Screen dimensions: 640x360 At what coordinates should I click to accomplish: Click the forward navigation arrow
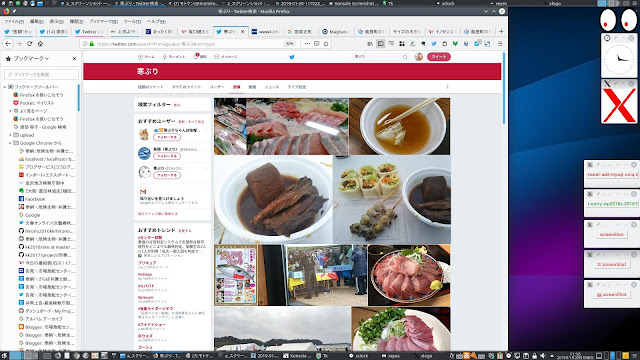tap(19, 44)
